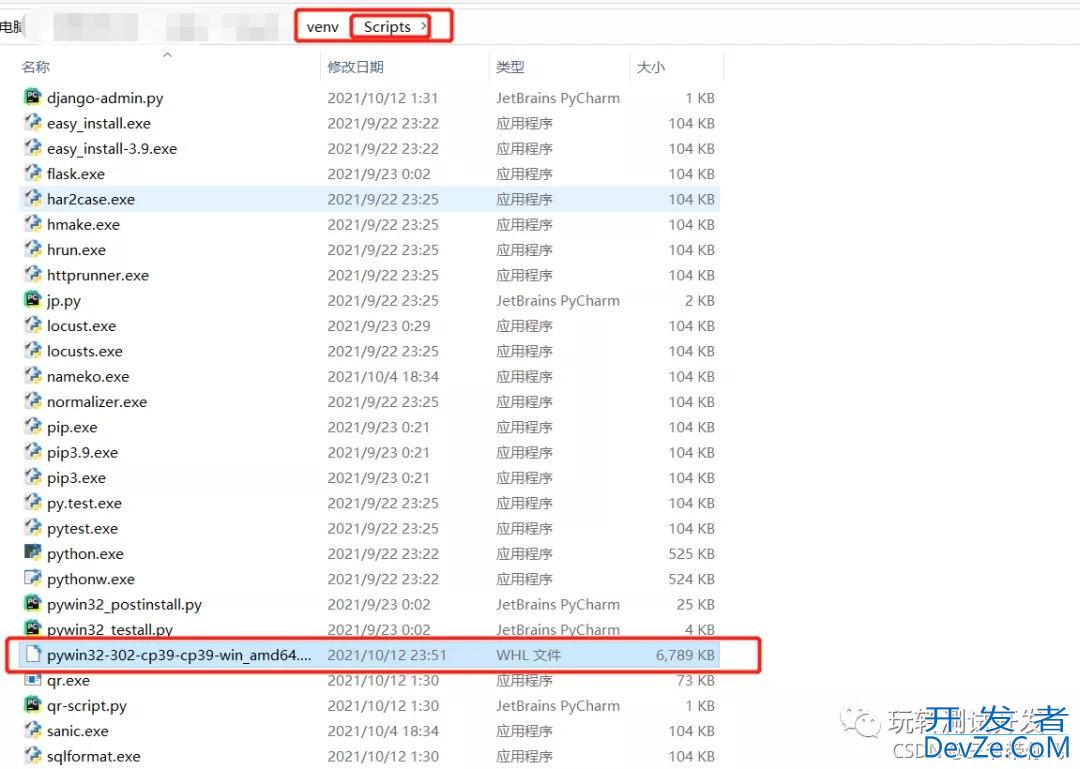The height and width of the screenshot is (769, 1080).
Task: Click the normalizer.exe file icon
Action: coord(32,401)
